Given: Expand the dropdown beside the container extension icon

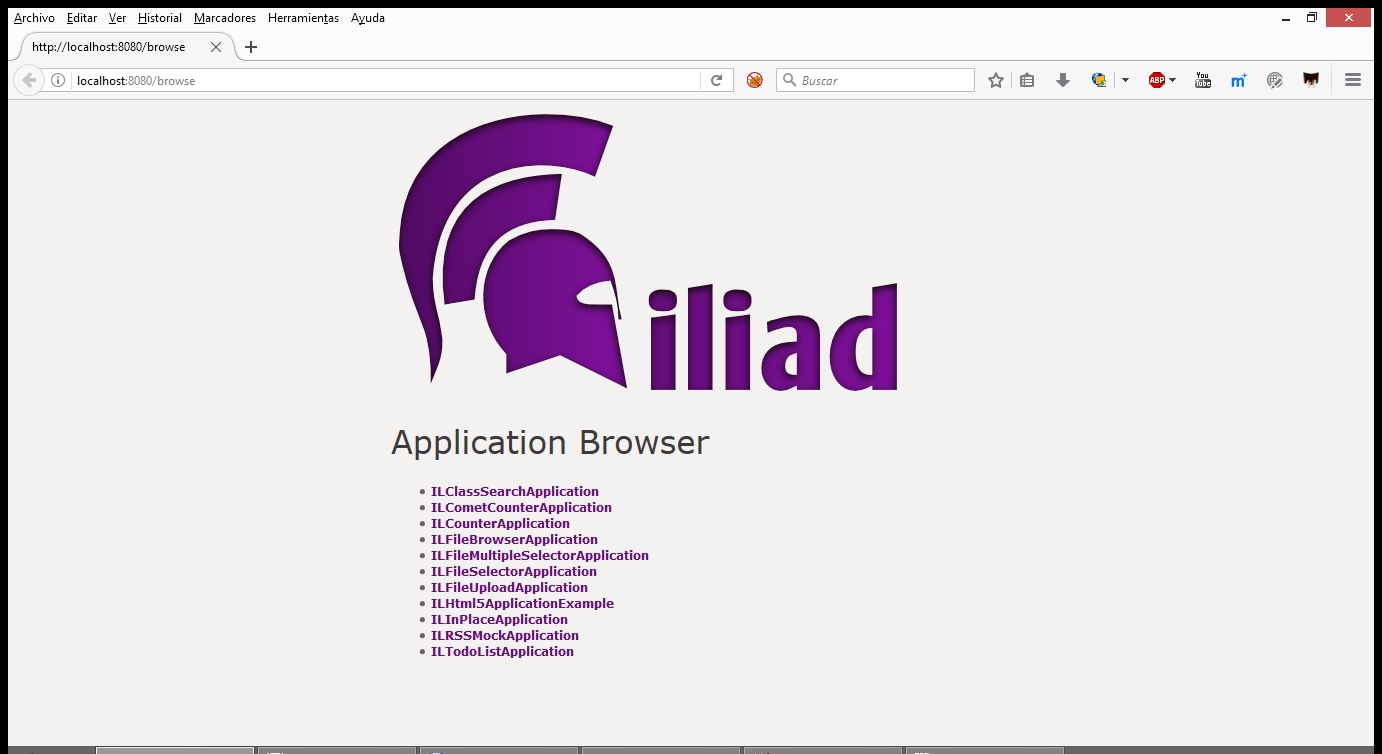Looking at the screenshot, I should pos(1124,80).
